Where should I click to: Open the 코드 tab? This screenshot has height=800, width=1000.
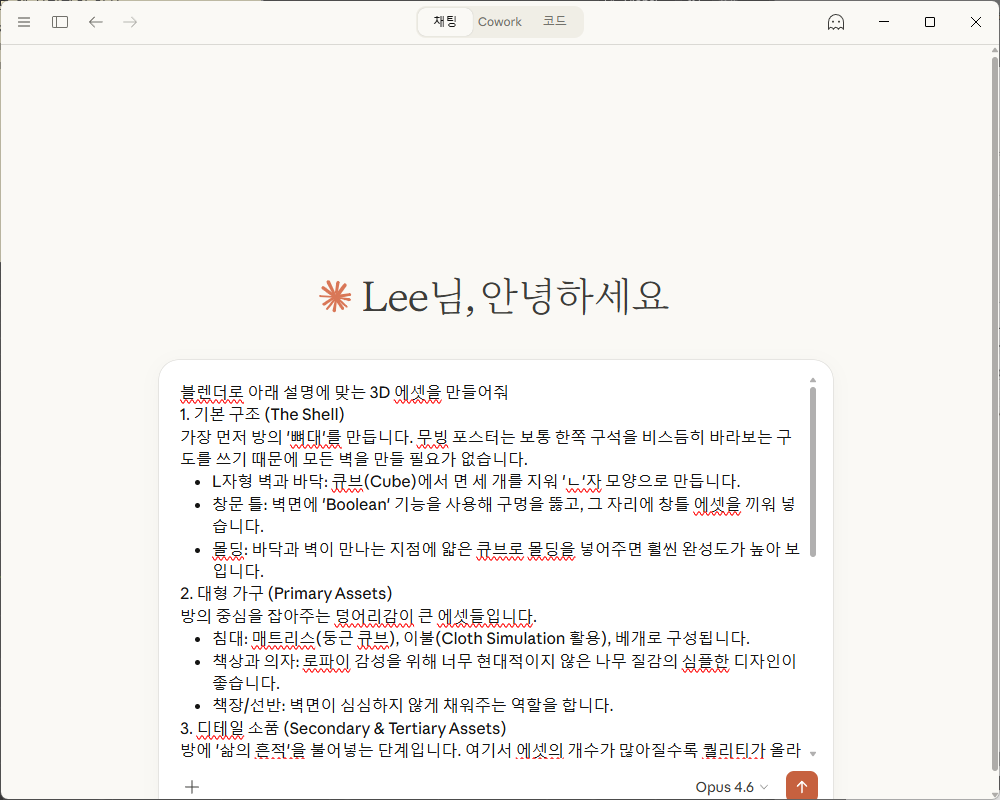(554, 22)
